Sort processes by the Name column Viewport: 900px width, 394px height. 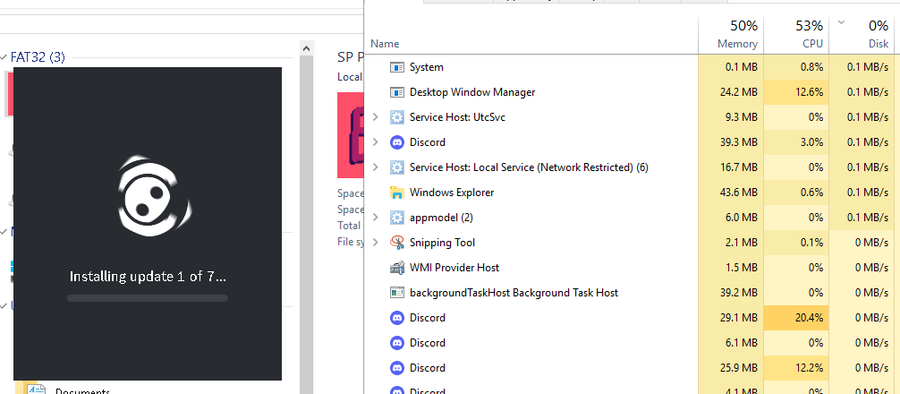point(385,44)
